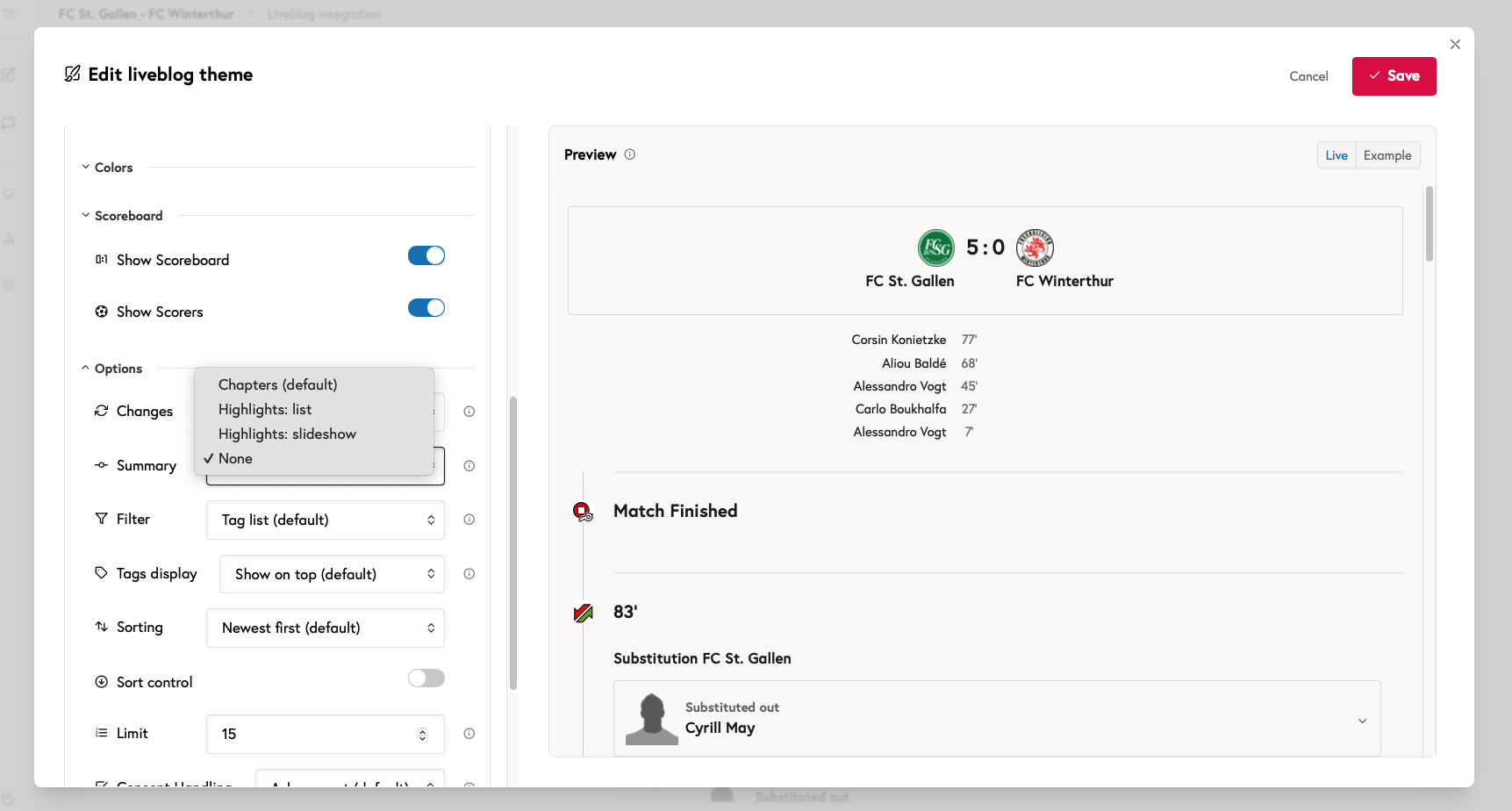Toggle Show Scoreboard switch off
This screenshot has width=1512, height=811.
(426, 255)
